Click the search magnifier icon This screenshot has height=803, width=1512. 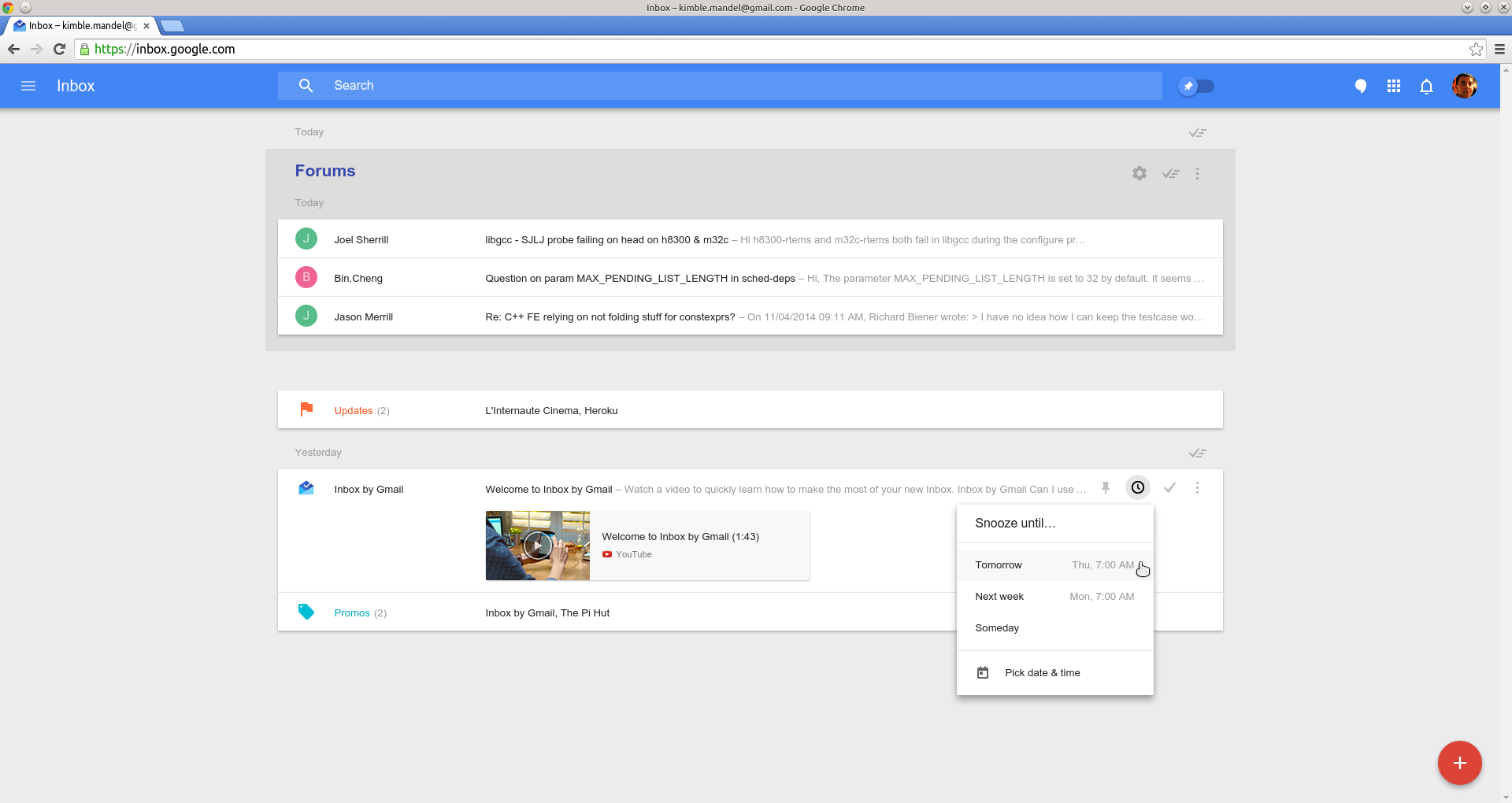click(306, 86)
